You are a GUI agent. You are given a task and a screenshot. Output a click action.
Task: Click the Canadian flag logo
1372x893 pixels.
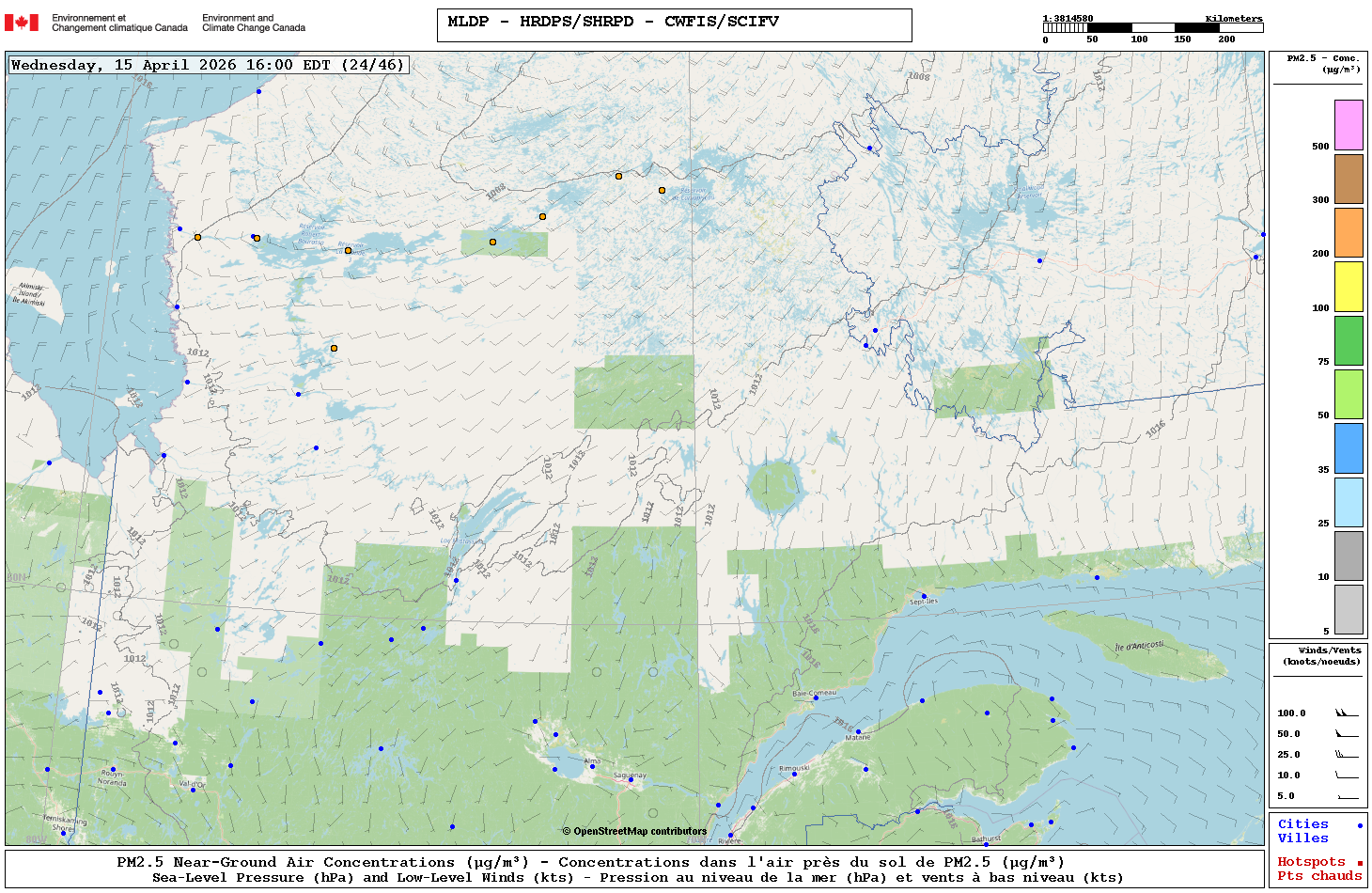pos(22,23)
